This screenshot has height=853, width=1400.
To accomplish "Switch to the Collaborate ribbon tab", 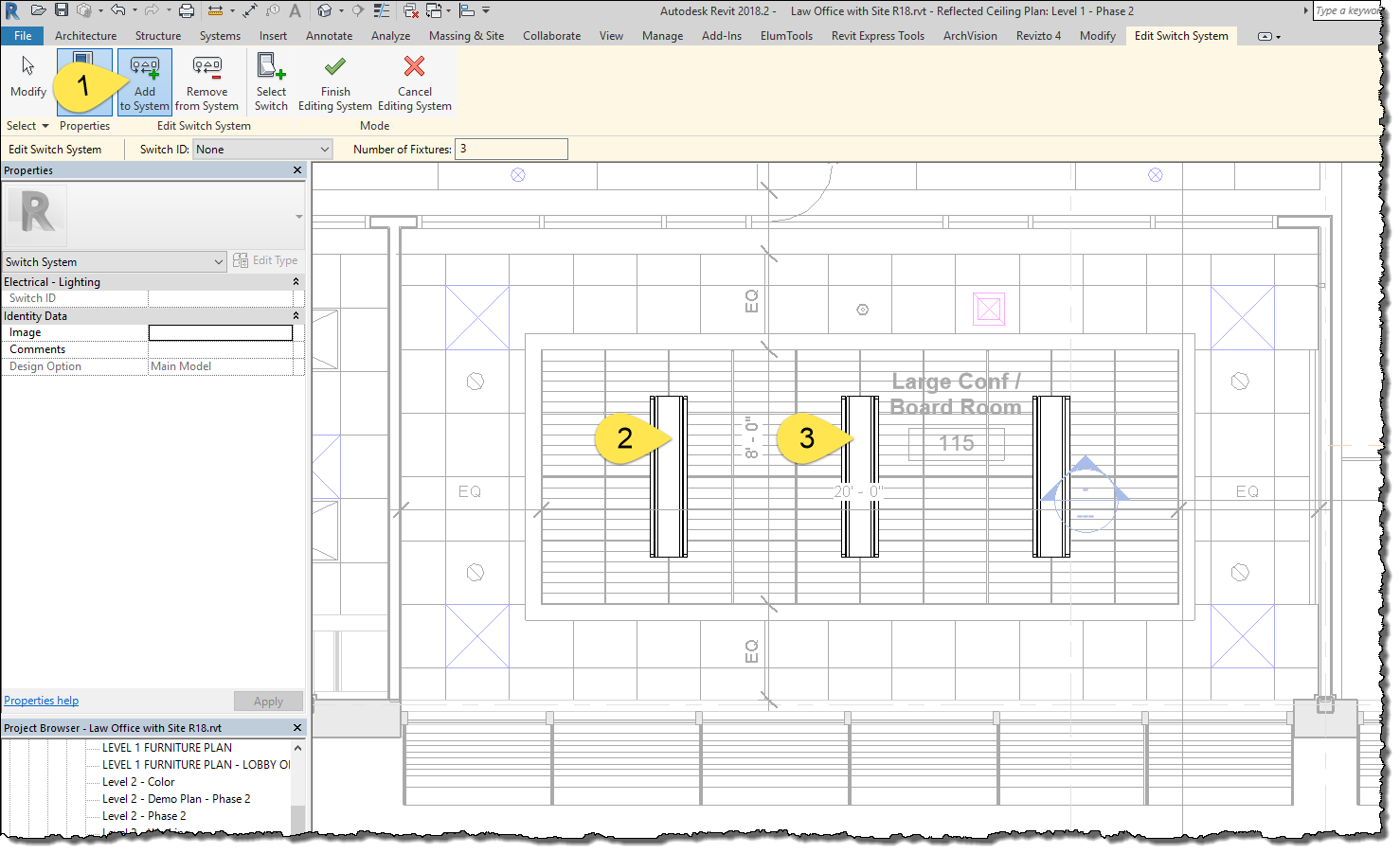I will click(x=551, y=36).
